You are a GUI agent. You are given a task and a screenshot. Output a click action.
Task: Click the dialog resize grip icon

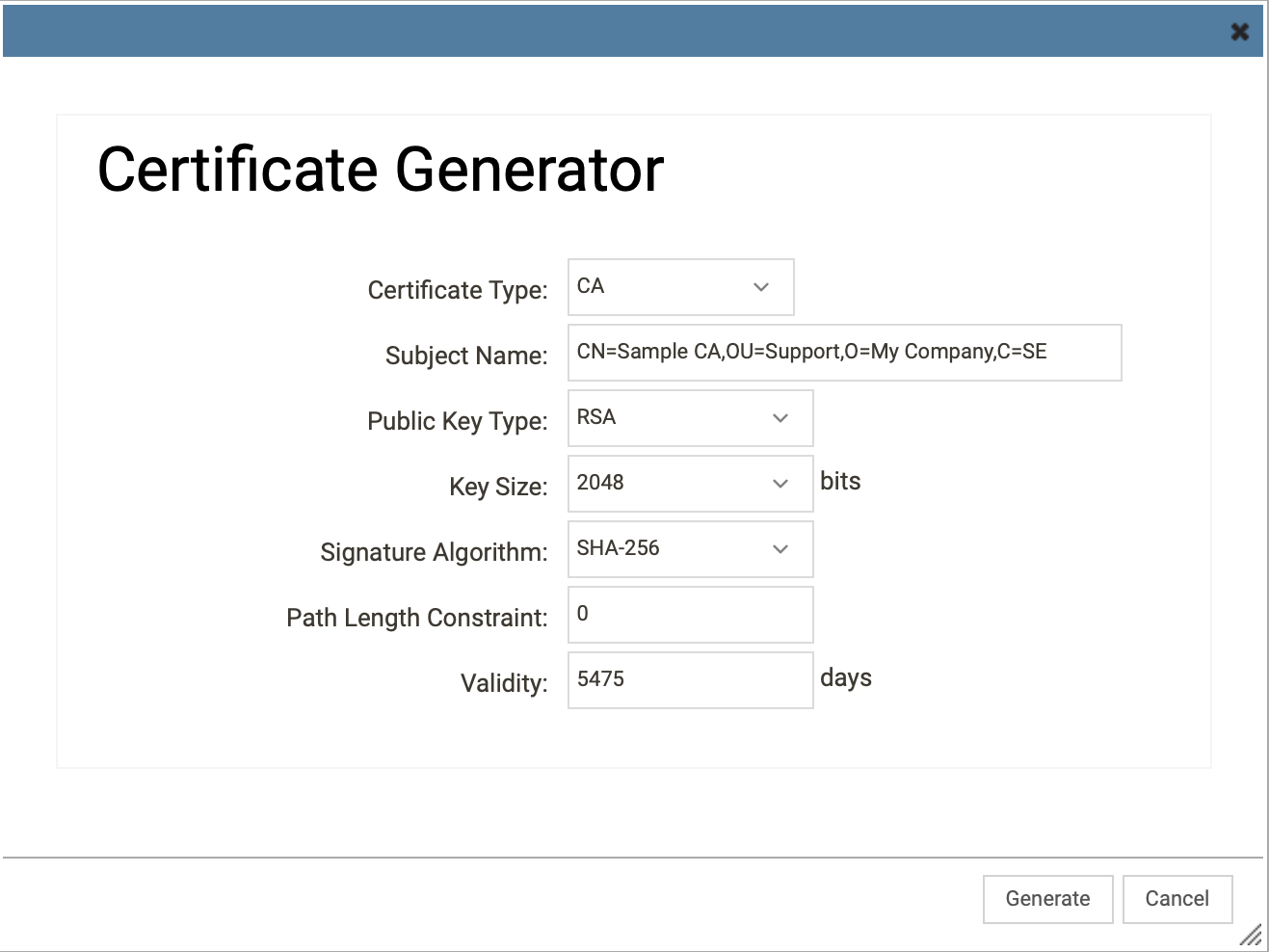click(x=1251, y=934)
